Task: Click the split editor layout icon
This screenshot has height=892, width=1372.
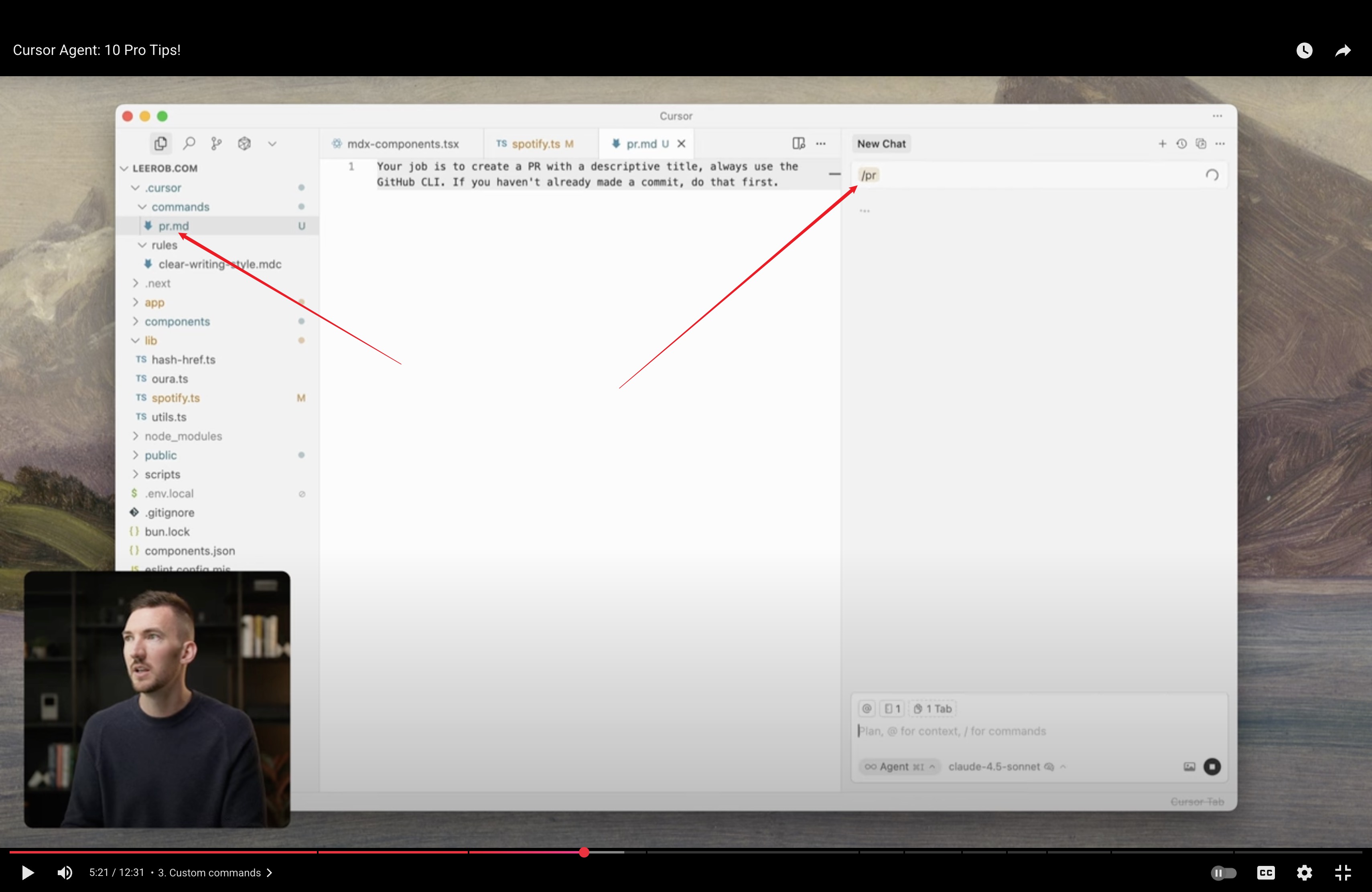Action: tap(798, 144)
